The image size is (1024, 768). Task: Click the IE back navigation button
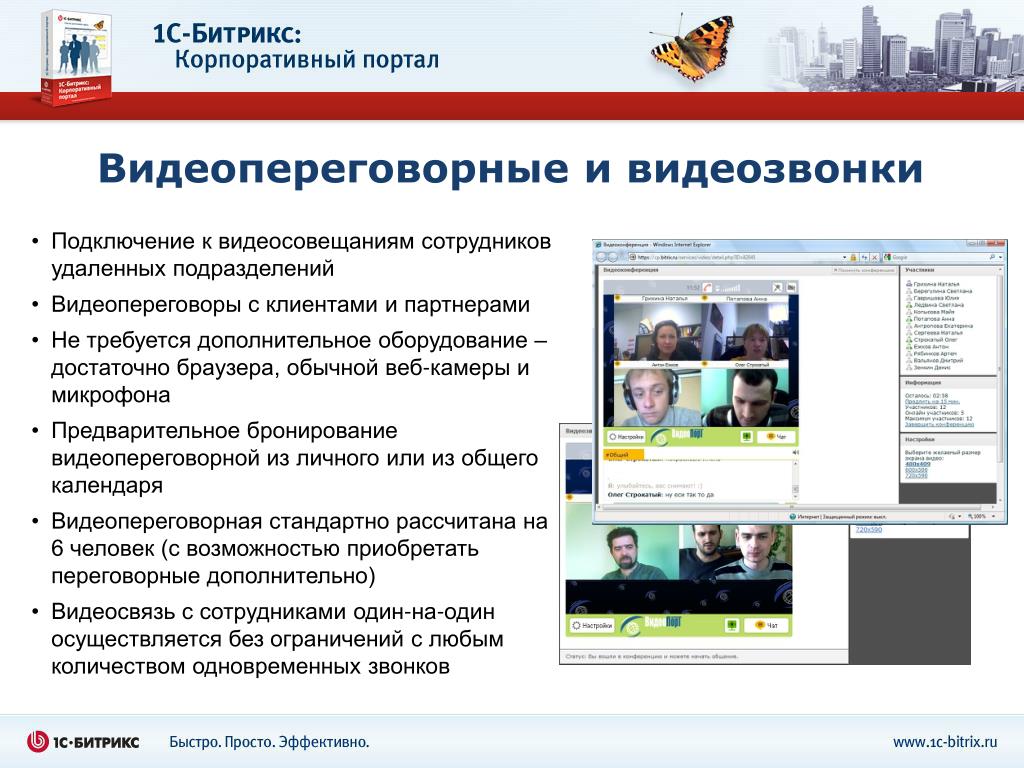click(x=602, y=257)
